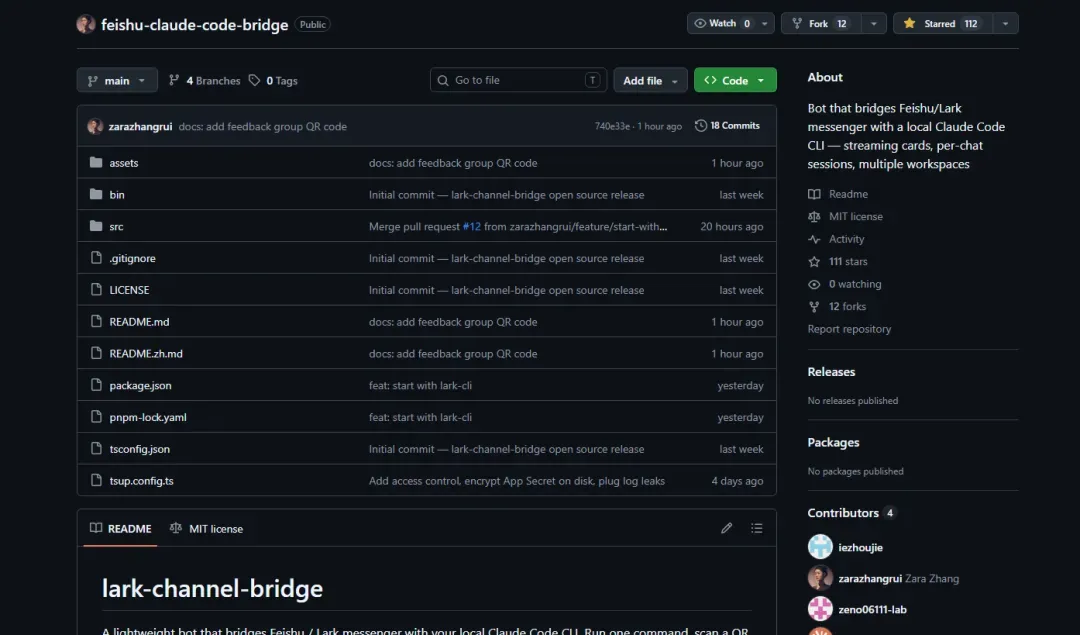This screenshot has height=635, width=1080.
Task: Open the green Code dropdown
Action: pos(735,81)
